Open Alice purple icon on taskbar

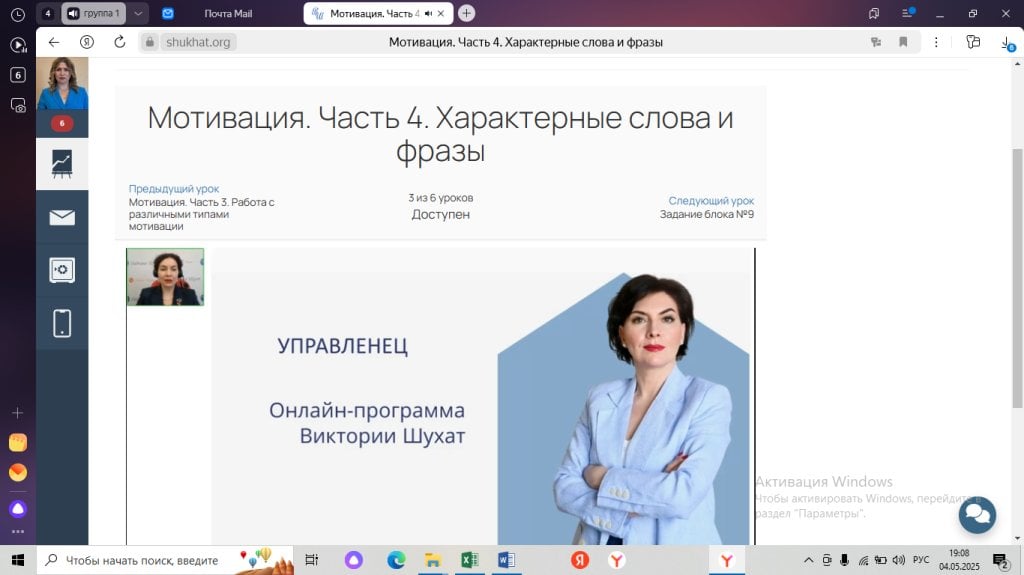354,560
